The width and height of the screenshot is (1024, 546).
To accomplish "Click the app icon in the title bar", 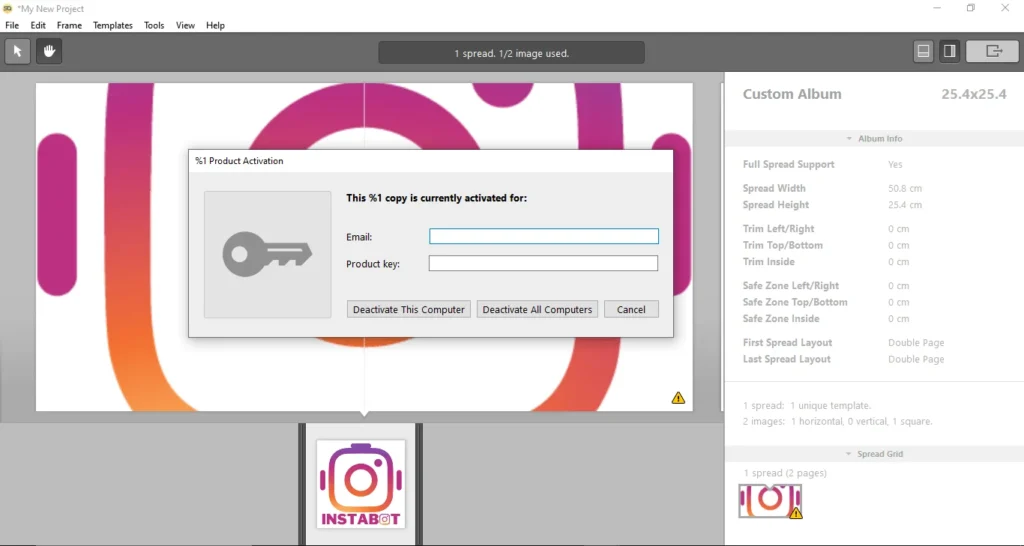I will [x=8, y=8].
